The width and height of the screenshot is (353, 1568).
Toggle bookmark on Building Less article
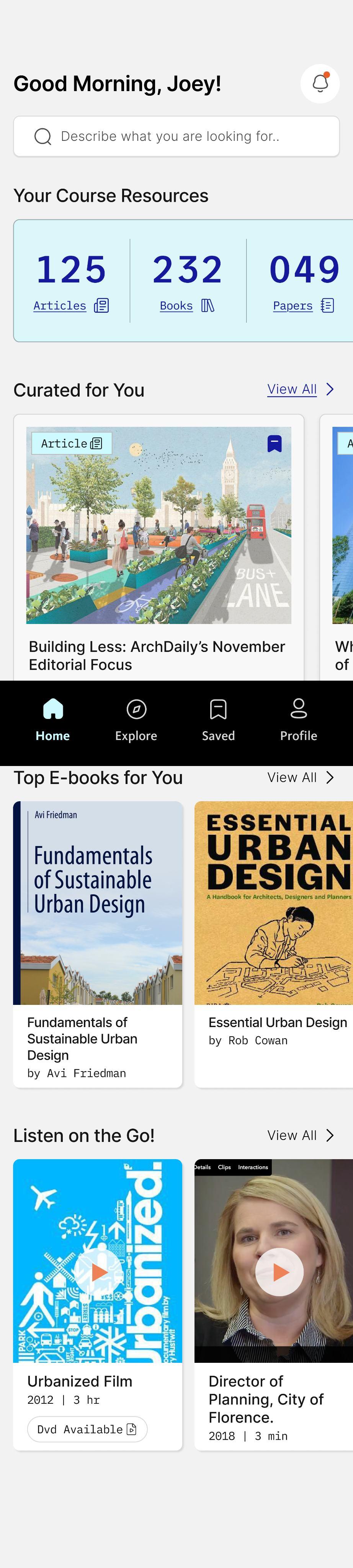point(275,444)
